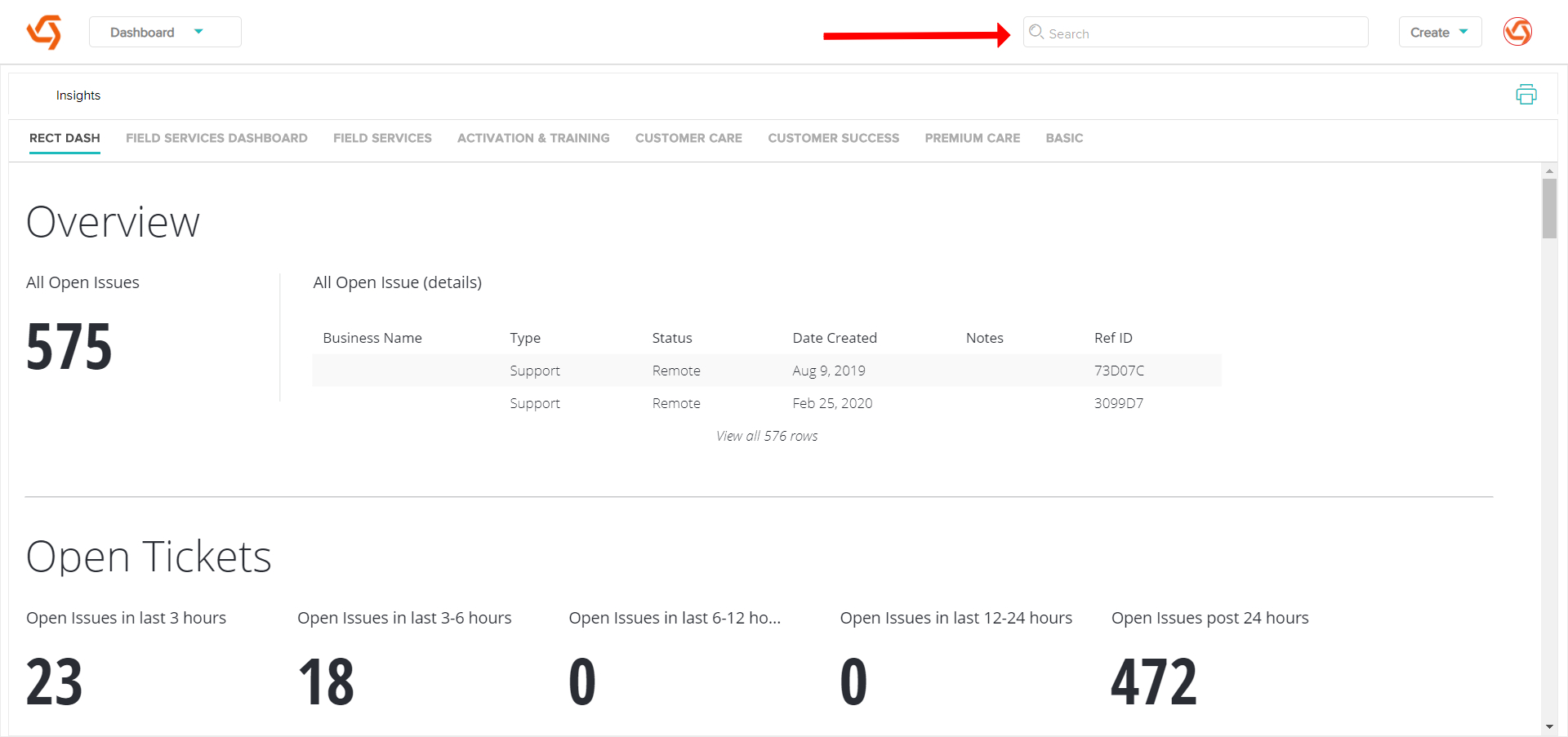
Task: Open the user profile avatar menu
Action: 1517,32
